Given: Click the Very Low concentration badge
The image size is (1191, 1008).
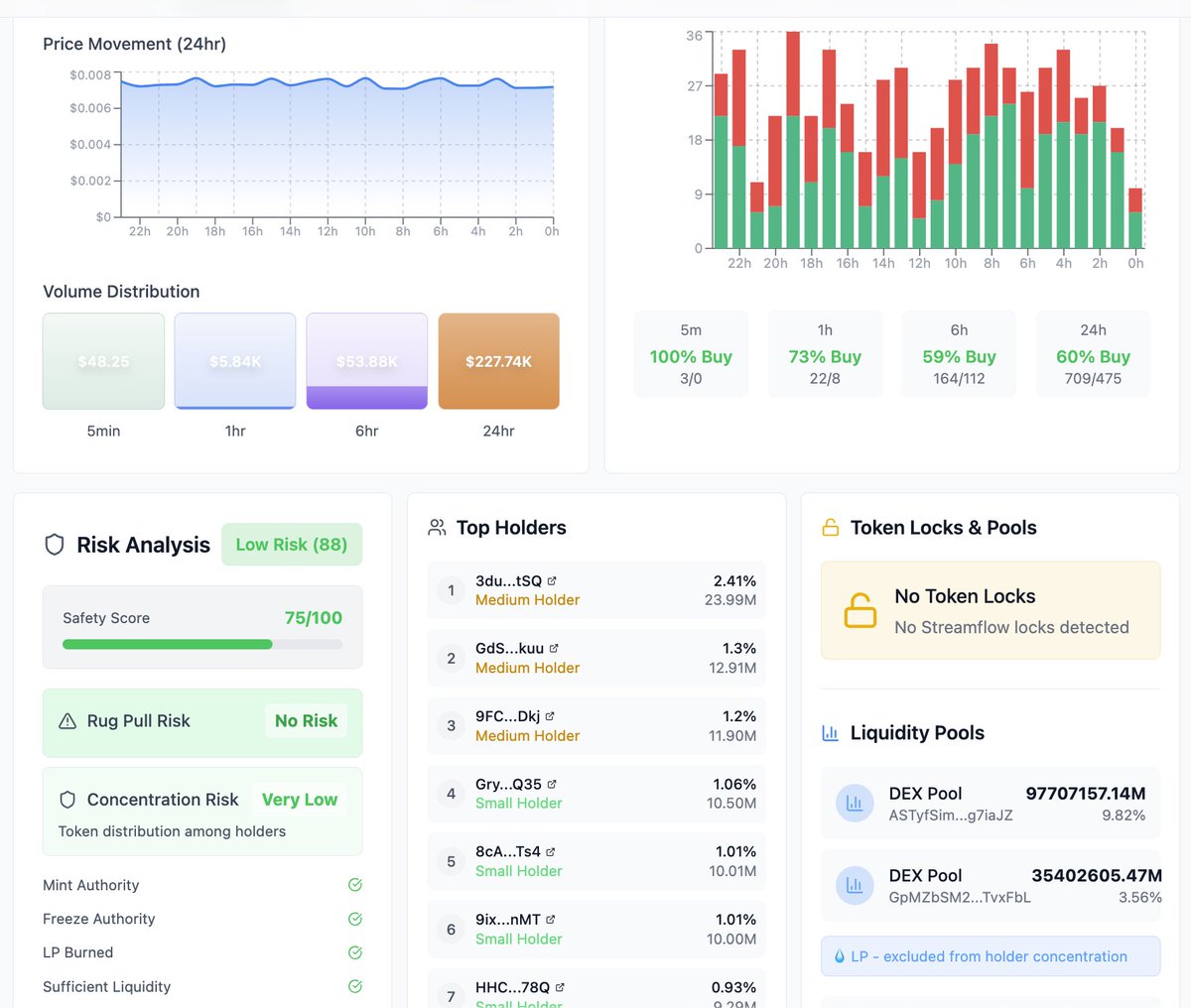Looking at the screenshot, I should coord(300,800).
